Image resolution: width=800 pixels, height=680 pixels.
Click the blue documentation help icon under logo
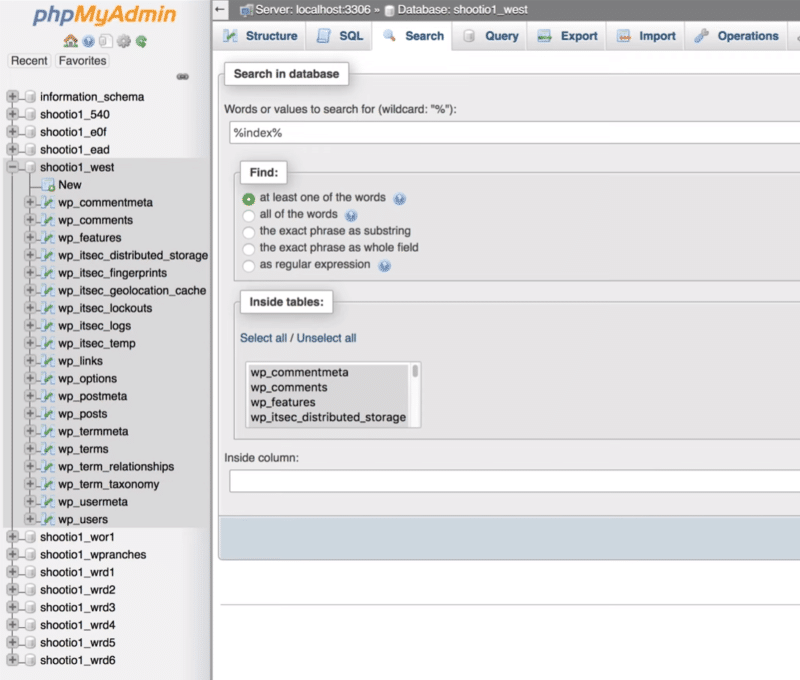pos(88,41)
